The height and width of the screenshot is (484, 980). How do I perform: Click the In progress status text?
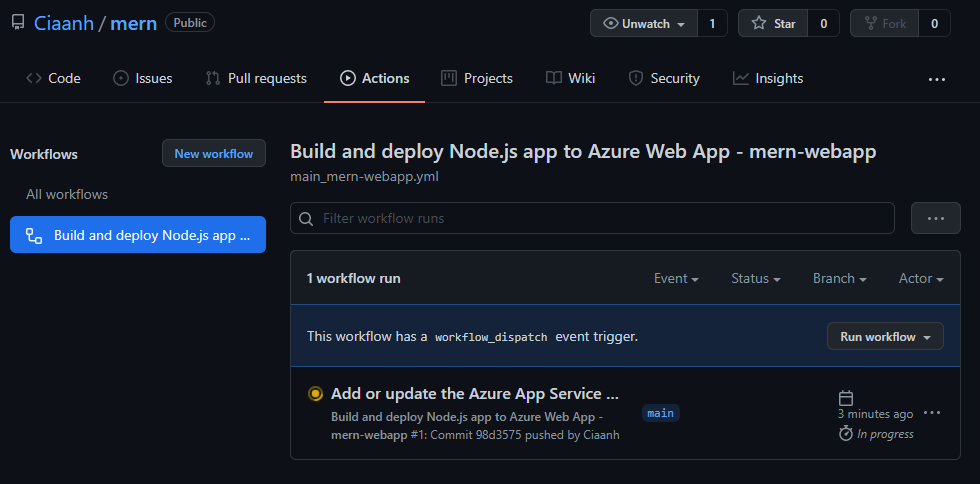coord(885,433)
